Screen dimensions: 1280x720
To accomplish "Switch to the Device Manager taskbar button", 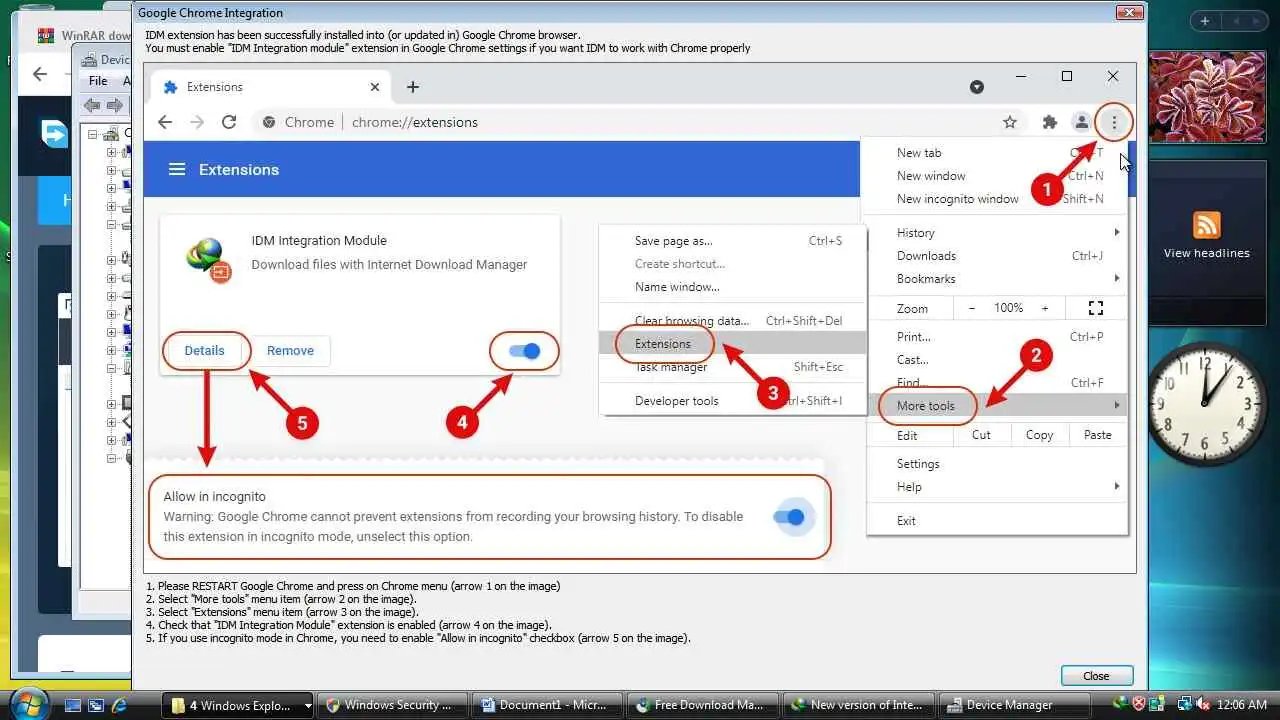I will click(1015, 706).
